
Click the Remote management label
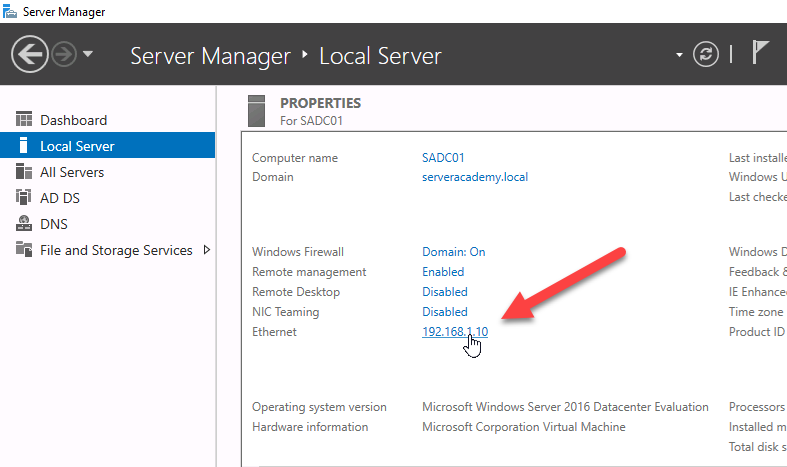[309, 272]
